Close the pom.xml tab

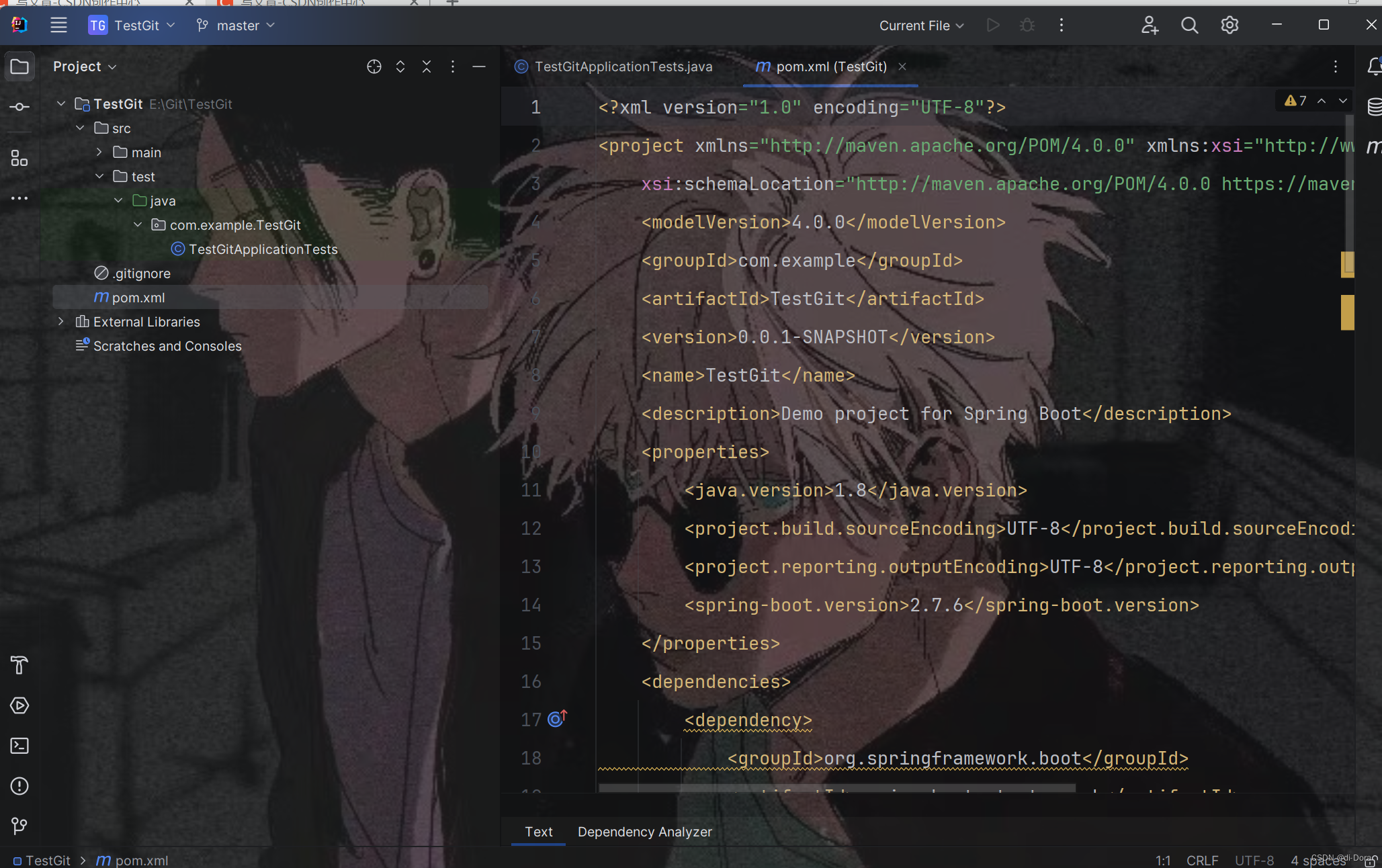[902, 67]
